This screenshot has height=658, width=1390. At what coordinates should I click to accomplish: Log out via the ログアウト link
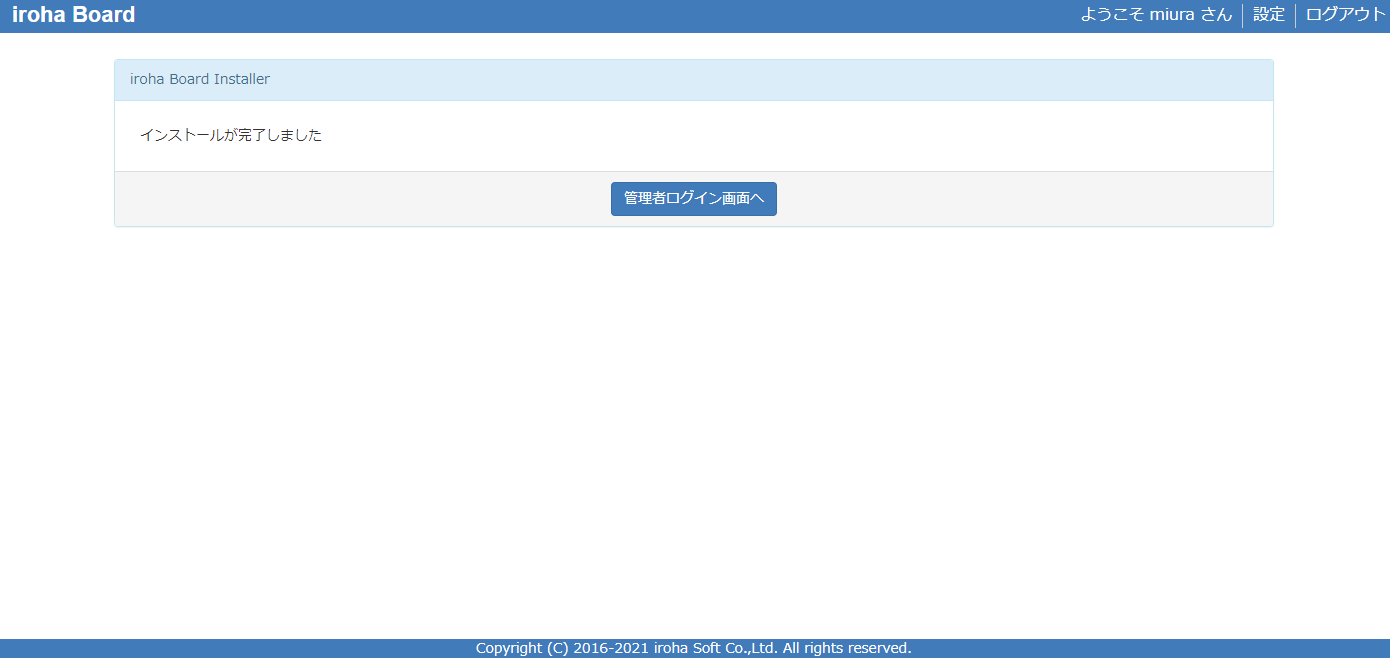point(1345,15)
